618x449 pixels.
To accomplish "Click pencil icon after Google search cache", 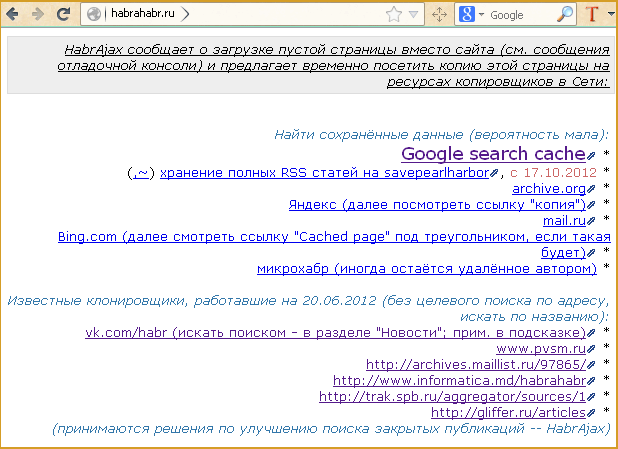I will coord(590,156).
